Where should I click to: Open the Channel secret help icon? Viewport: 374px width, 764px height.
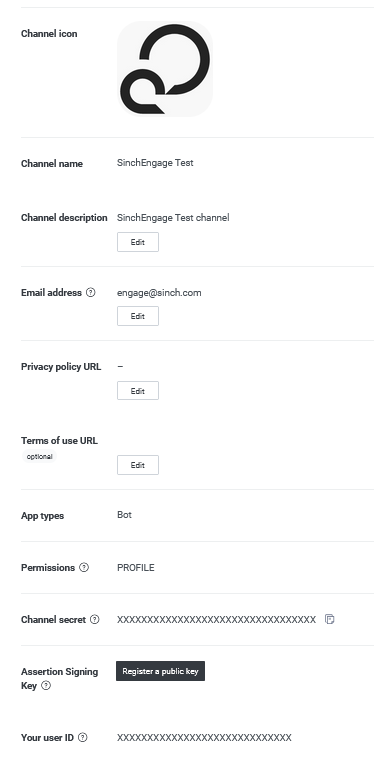95,619
